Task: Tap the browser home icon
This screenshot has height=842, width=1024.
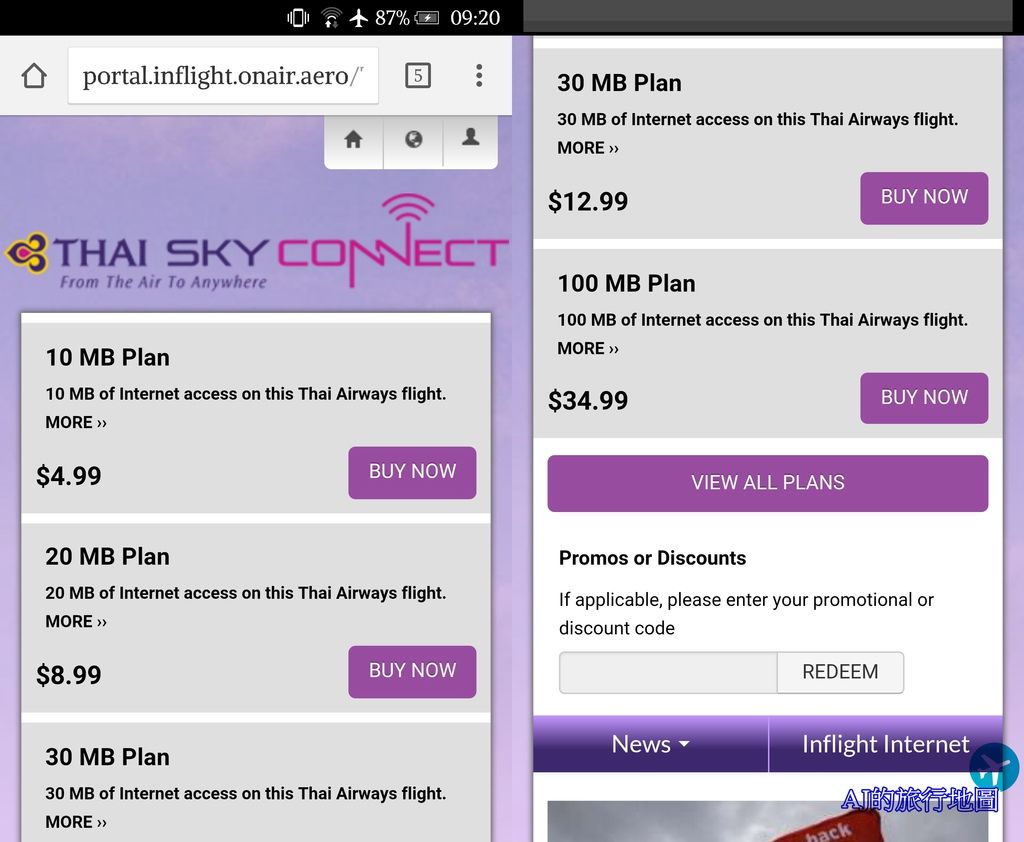Action: tap(34, 76)
